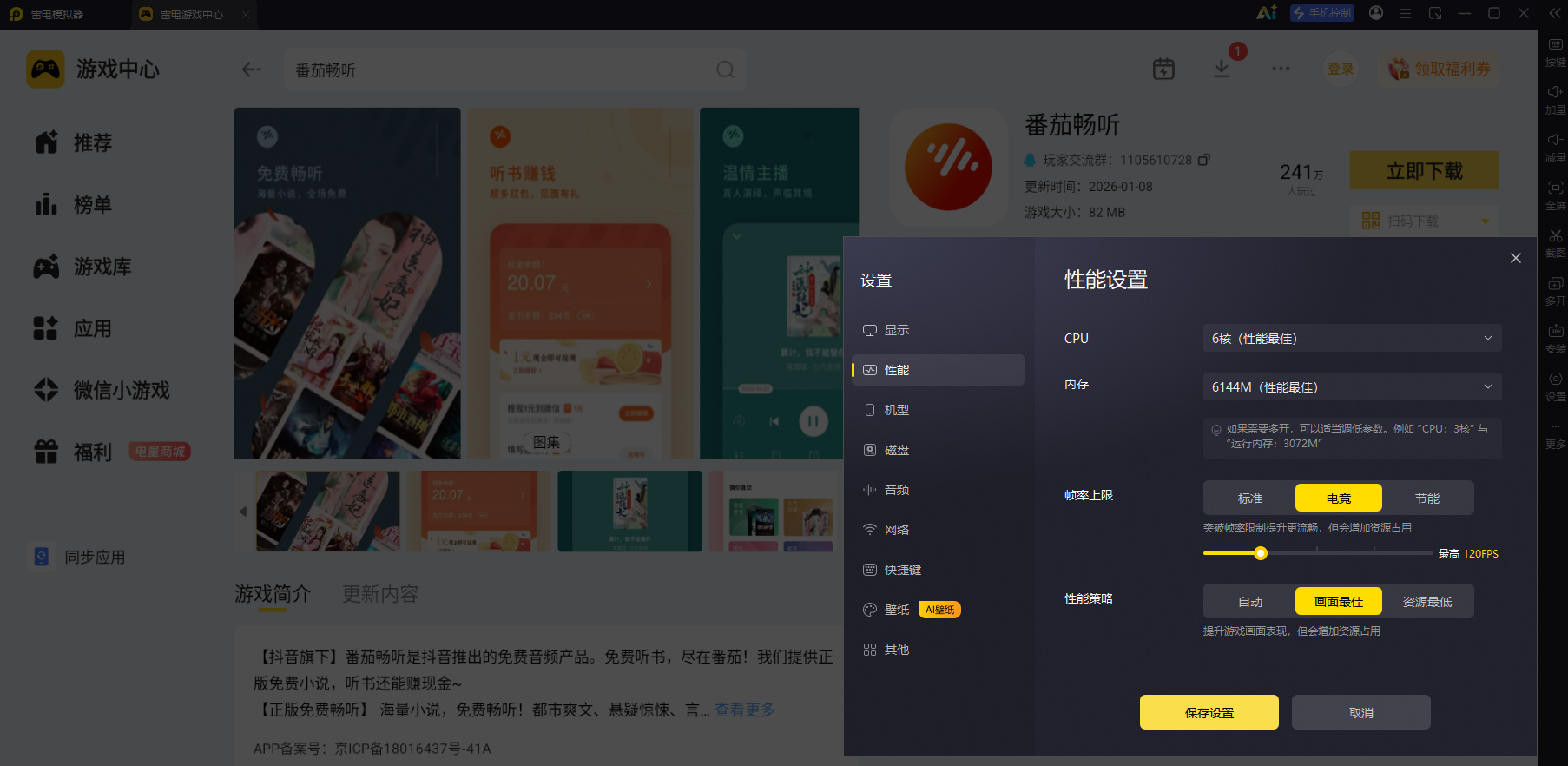Open 网络 settings tab
This screenshot has width=1568, height=766.
tap(939, 530)
